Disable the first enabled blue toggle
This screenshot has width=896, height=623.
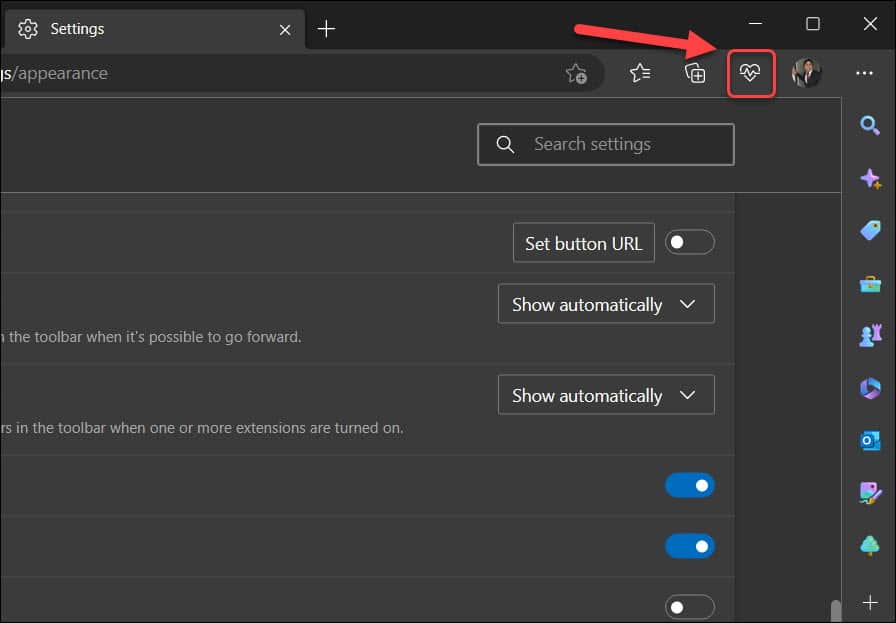coord(690,485)
